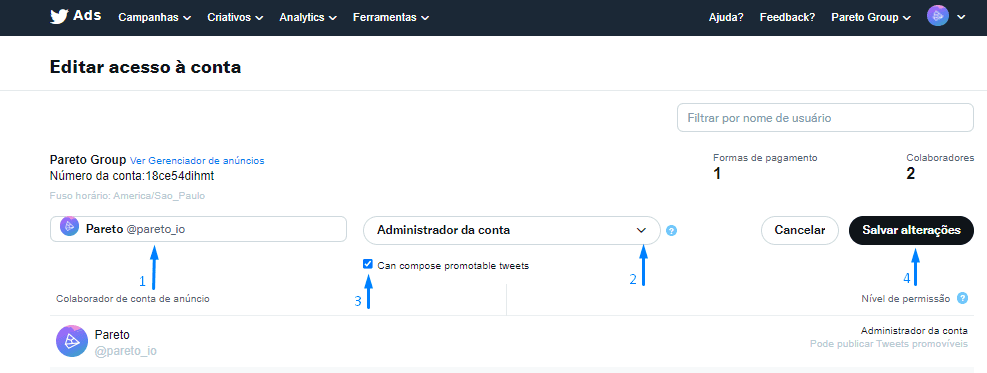The image size is (987, 373).
Task: Uncheck Can compose promotable tweets
Action: point(368,264)
